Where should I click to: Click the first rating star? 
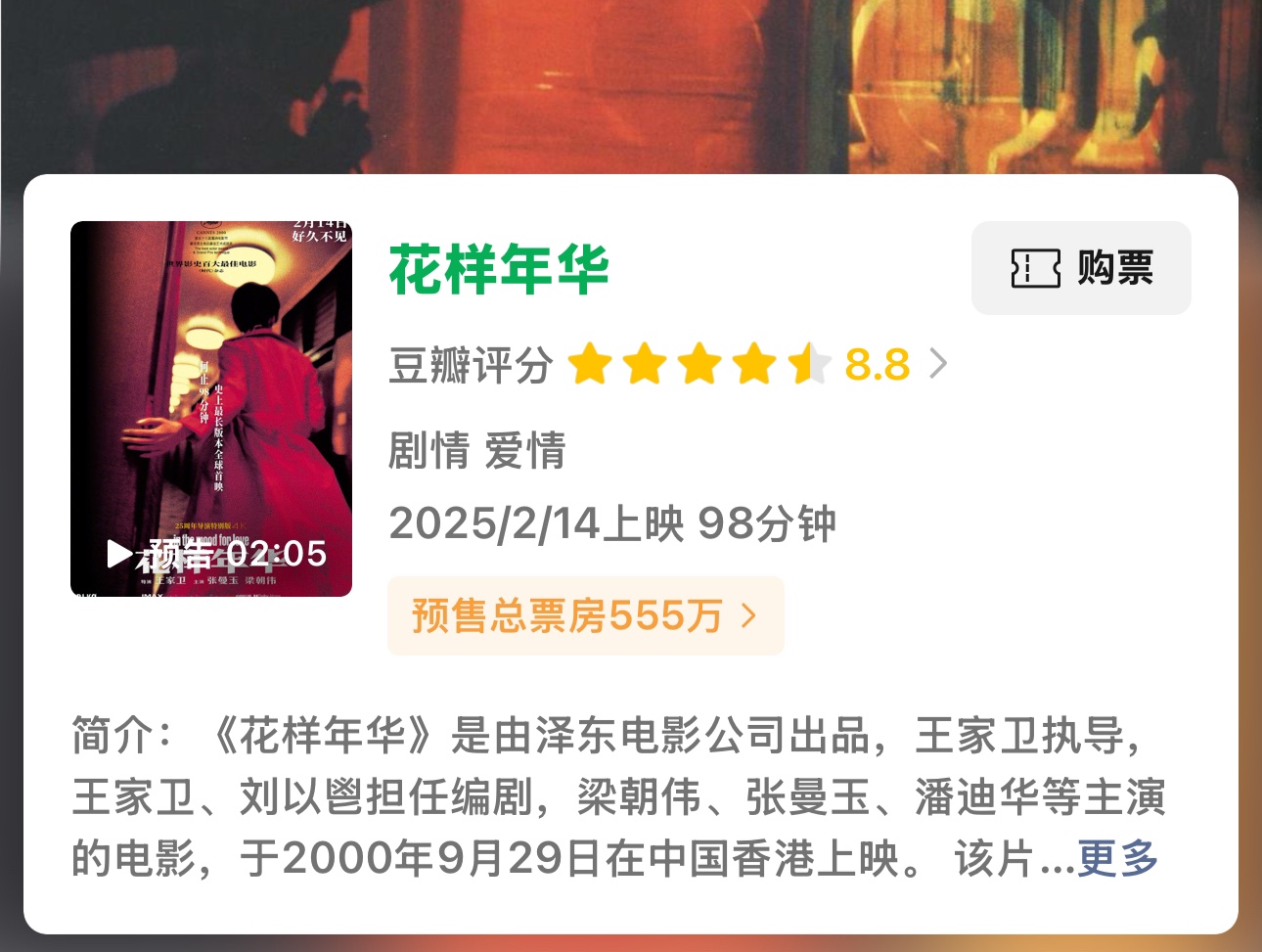coord(590,364)
